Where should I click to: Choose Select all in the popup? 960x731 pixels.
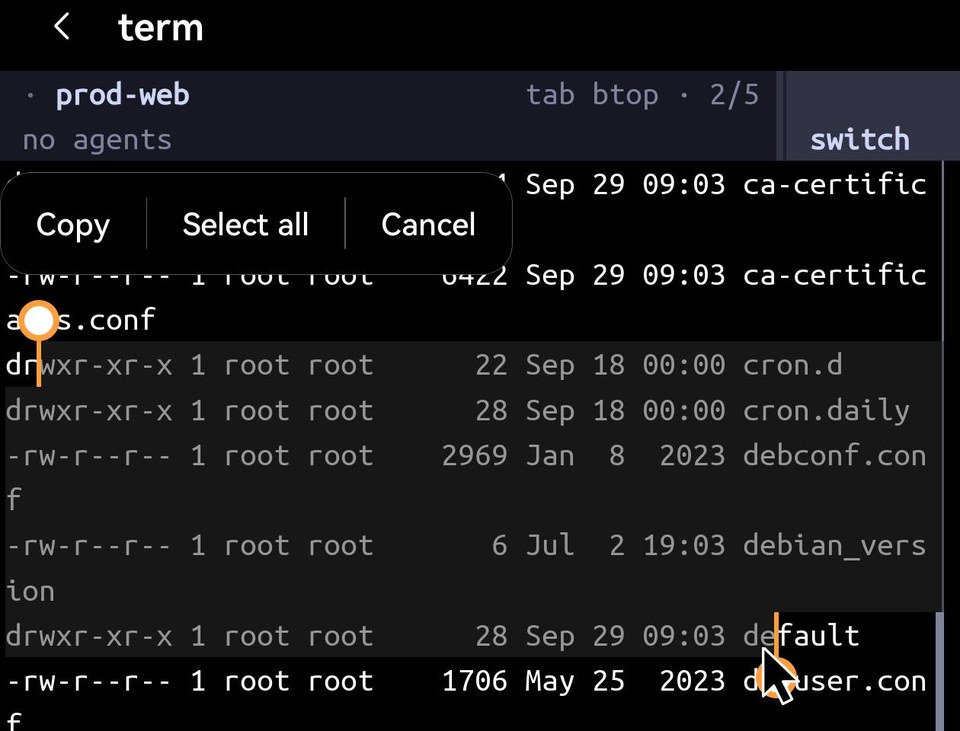(x=246, y=224)
